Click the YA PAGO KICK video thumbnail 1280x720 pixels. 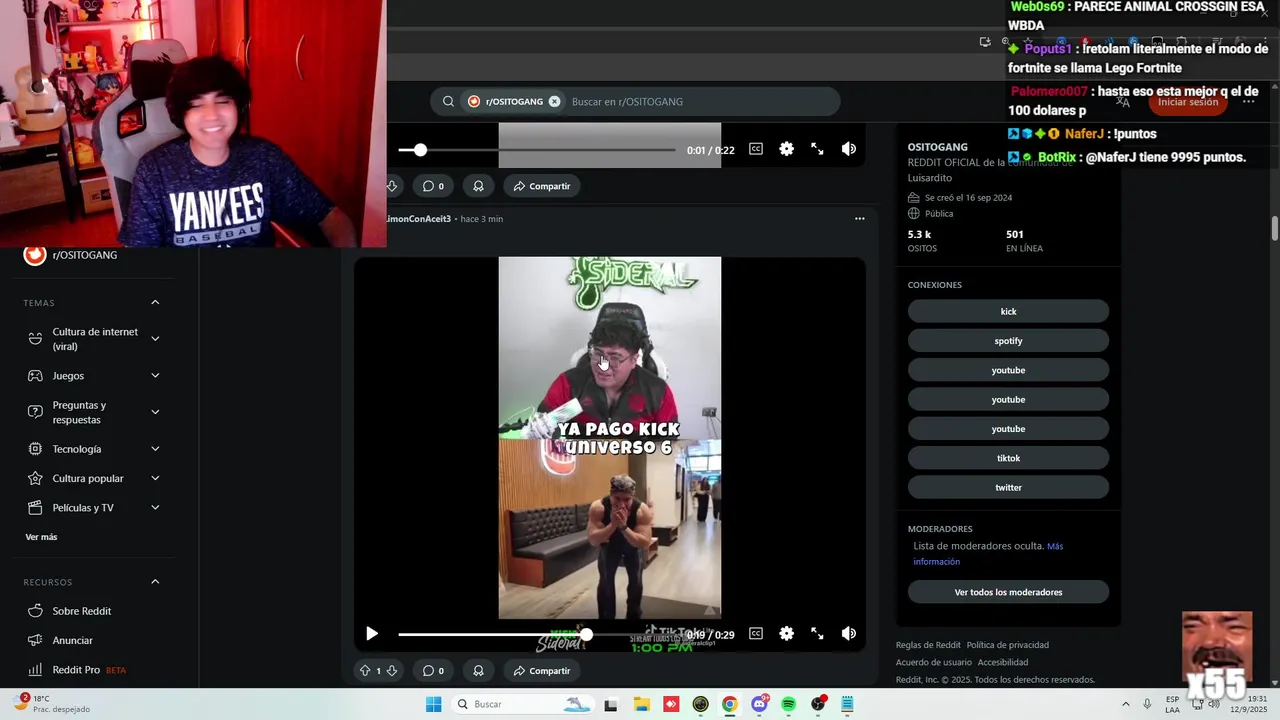tap(610, 438)
